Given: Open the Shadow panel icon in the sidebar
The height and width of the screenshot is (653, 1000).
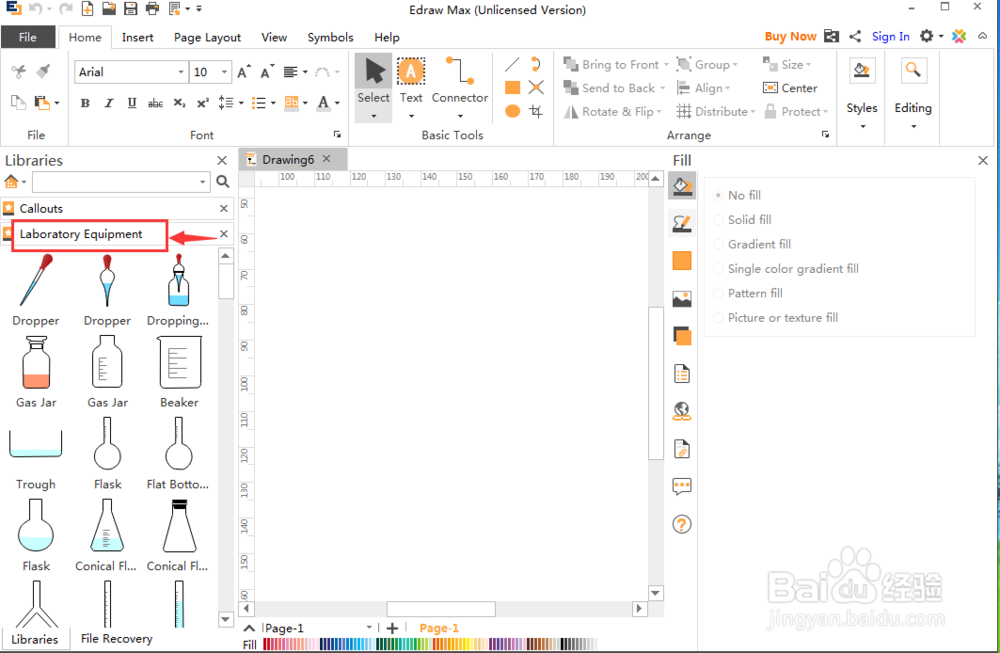Looking at the screenshot, I should coord(682,335).
